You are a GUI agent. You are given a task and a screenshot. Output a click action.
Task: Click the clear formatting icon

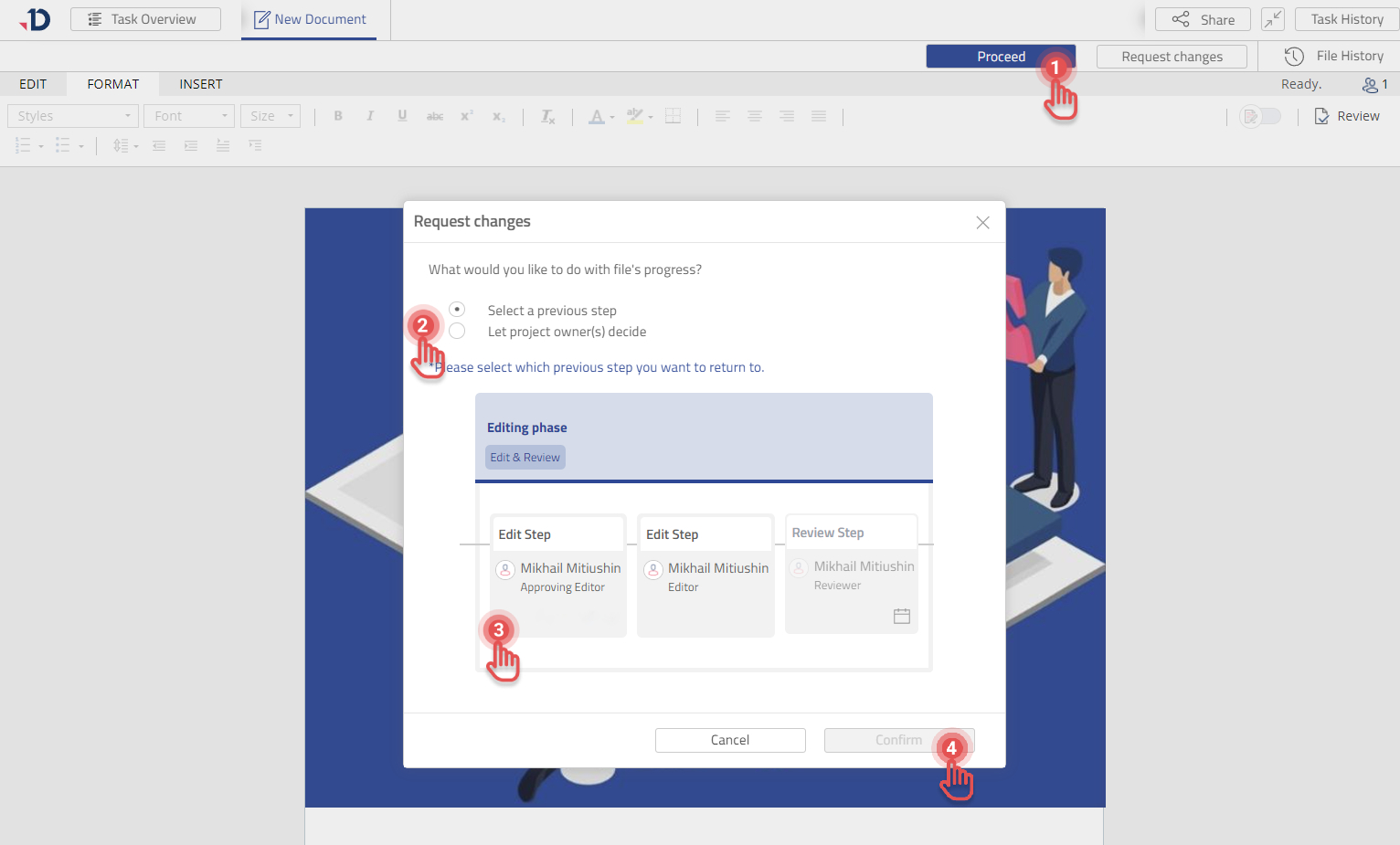click(x=547, y=116)
